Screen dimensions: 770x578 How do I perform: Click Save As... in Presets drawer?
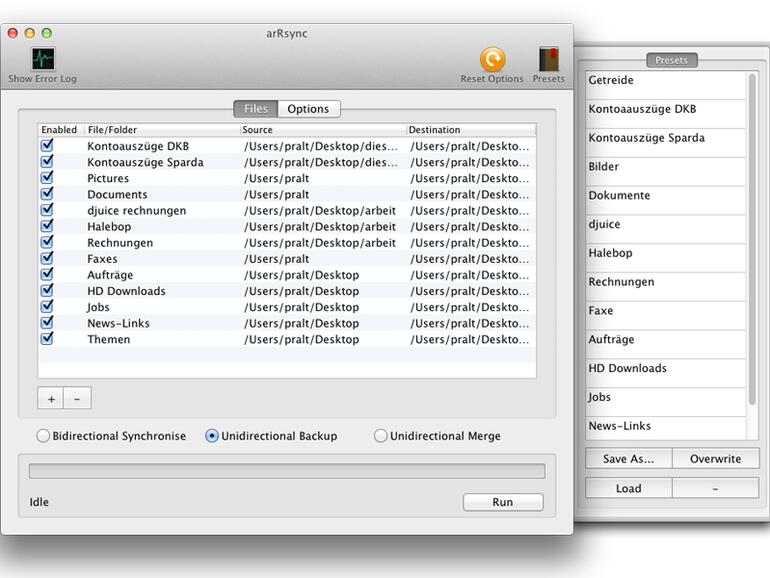click(629, 459)
